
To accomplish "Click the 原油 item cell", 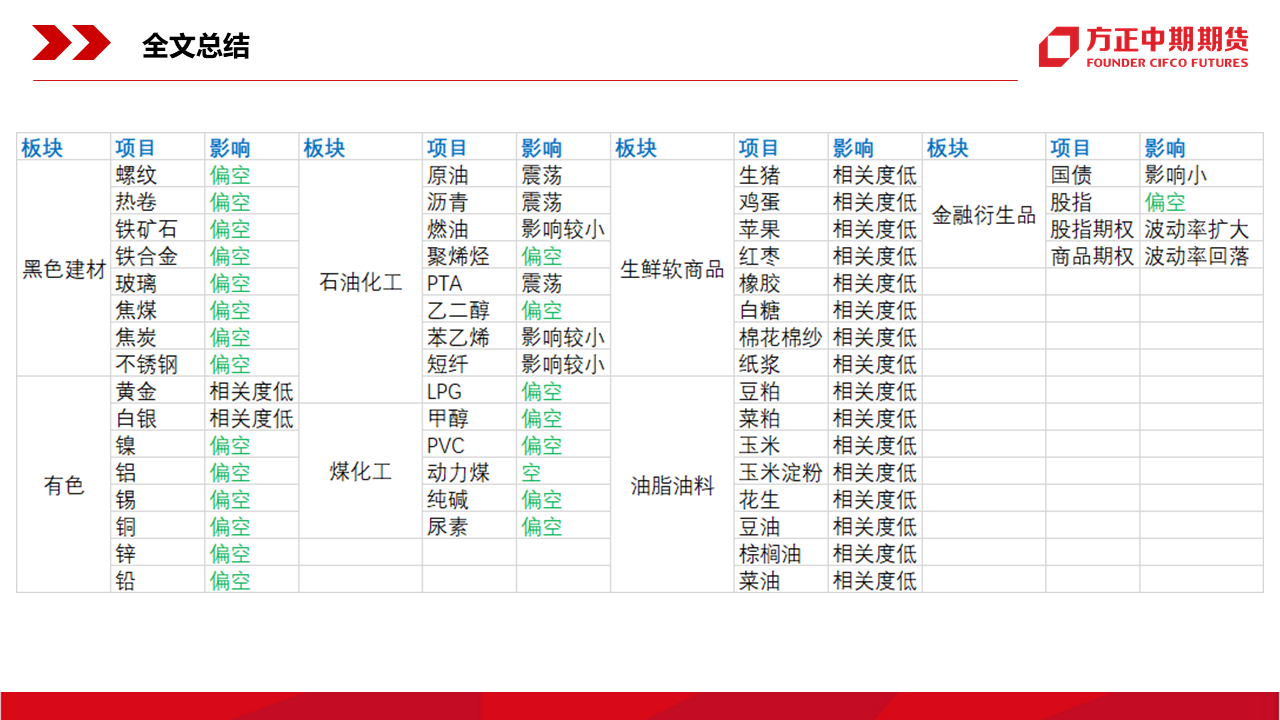I will tap(469, 175).
